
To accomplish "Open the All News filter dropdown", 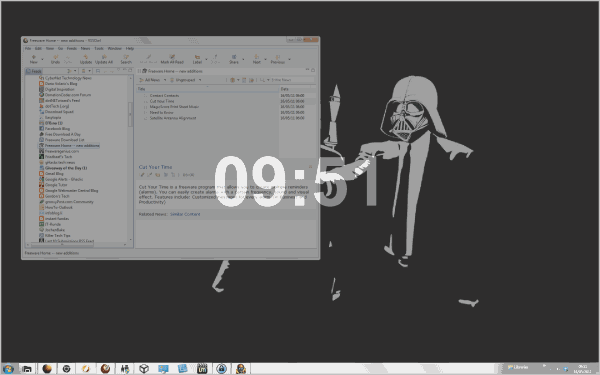I will pos(153,80).
